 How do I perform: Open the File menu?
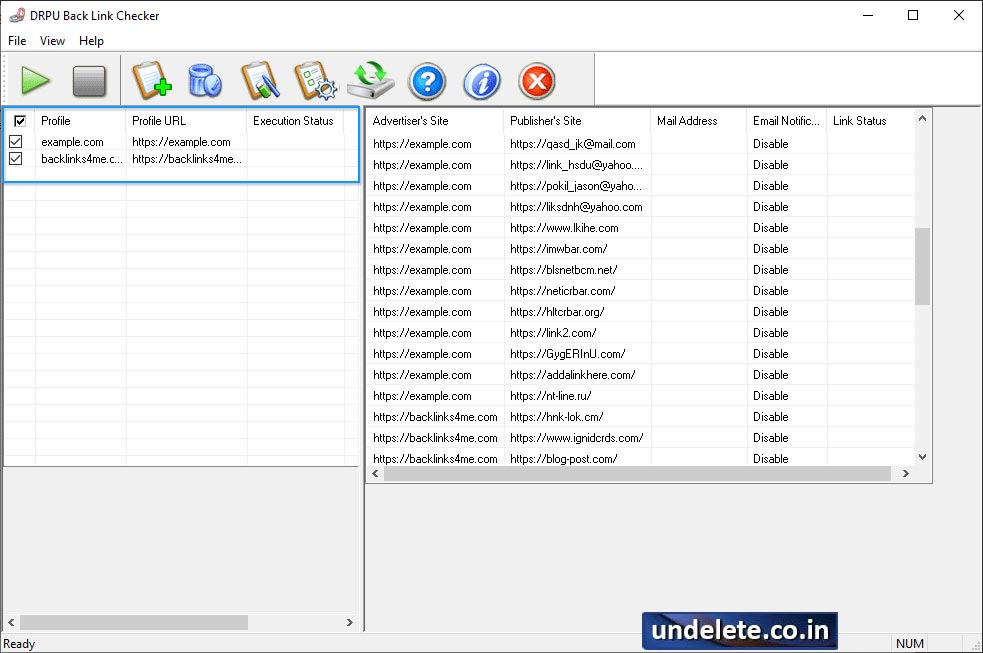(x=16, y=41)
